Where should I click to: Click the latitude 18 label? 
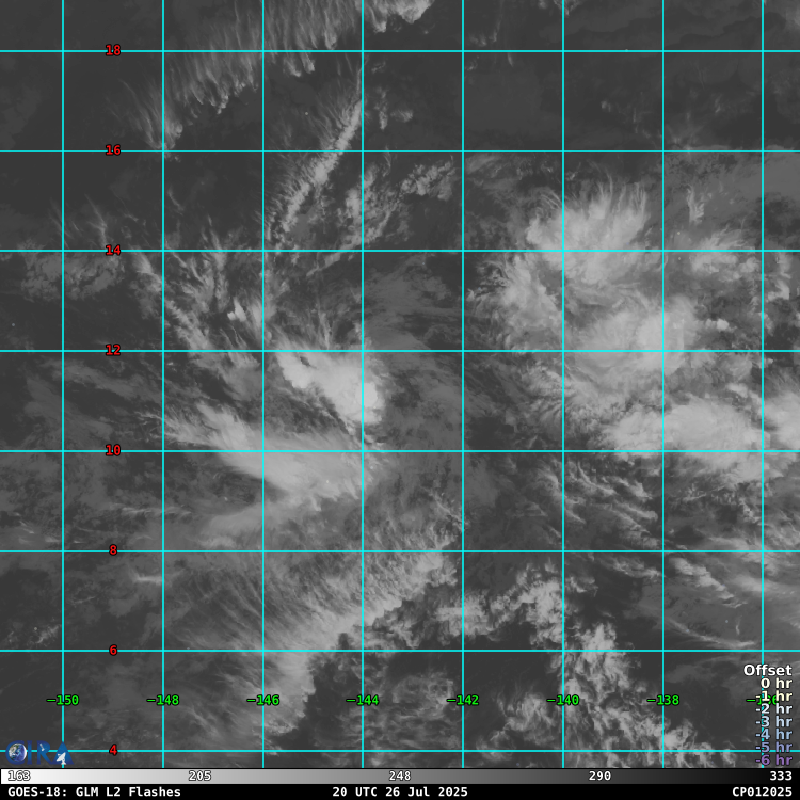point(113,50)
